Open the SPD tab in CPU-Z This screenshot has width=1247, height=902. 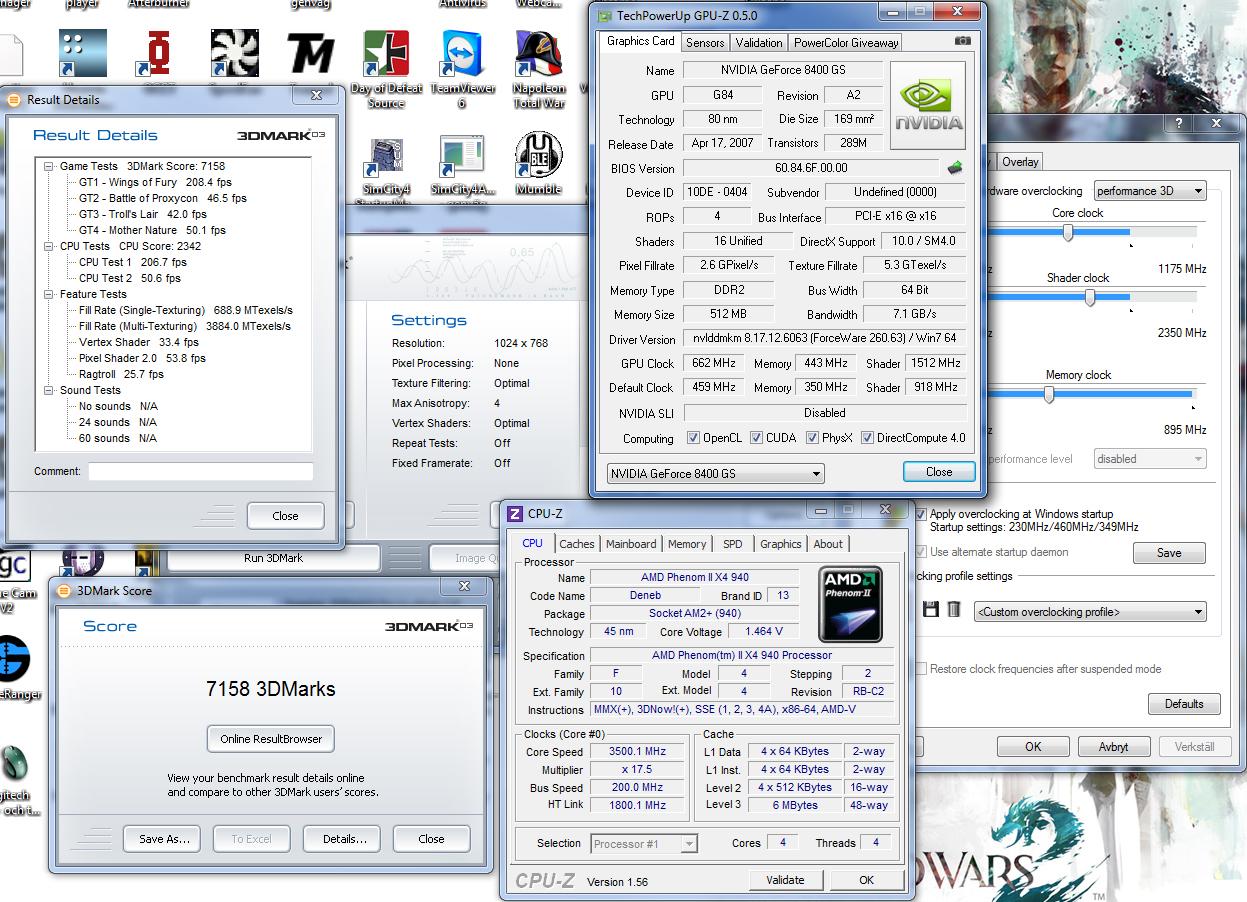733,544
